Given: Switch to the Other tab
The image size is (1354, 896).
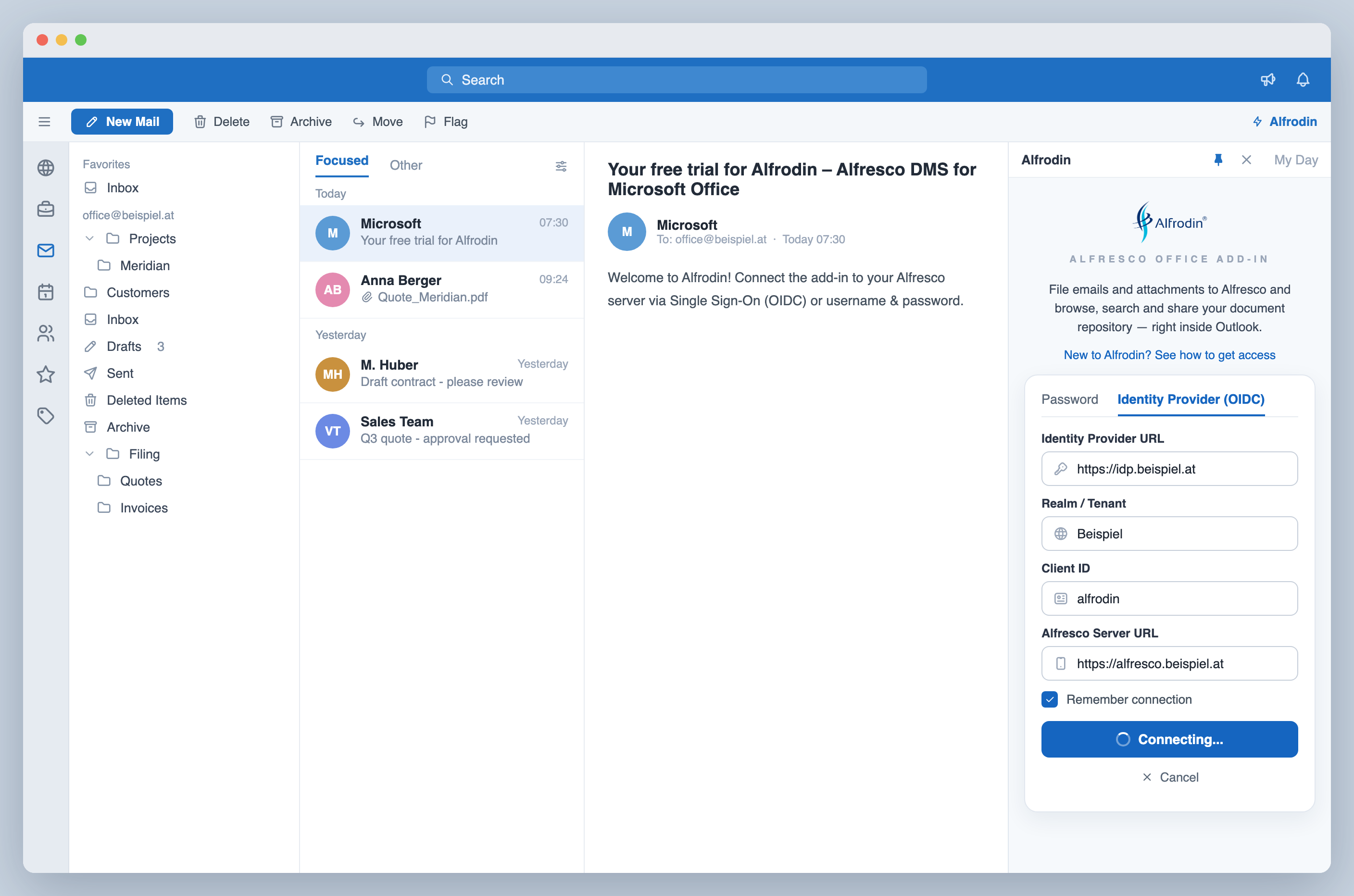Looking at the screenshot, I should (x=406, y=165).
